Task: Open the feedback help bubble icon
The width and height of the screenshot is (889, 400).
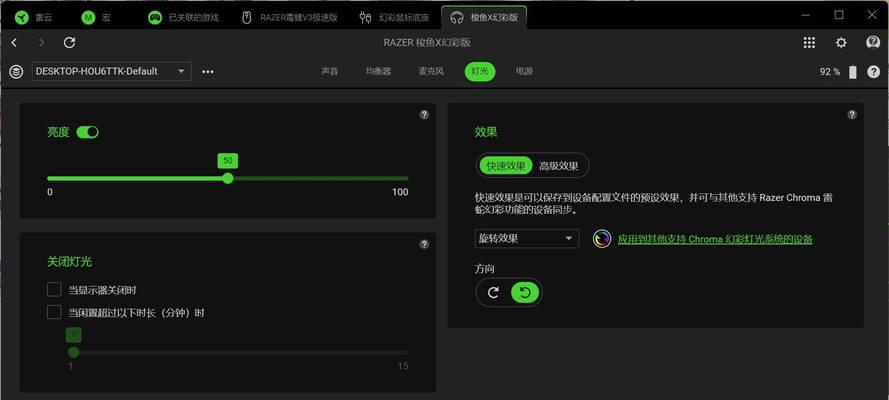Action: [873, 42]
